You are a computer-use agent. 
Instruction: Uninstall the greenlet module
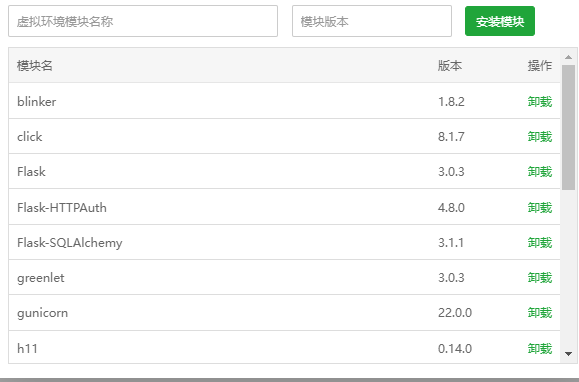(539, 278)
